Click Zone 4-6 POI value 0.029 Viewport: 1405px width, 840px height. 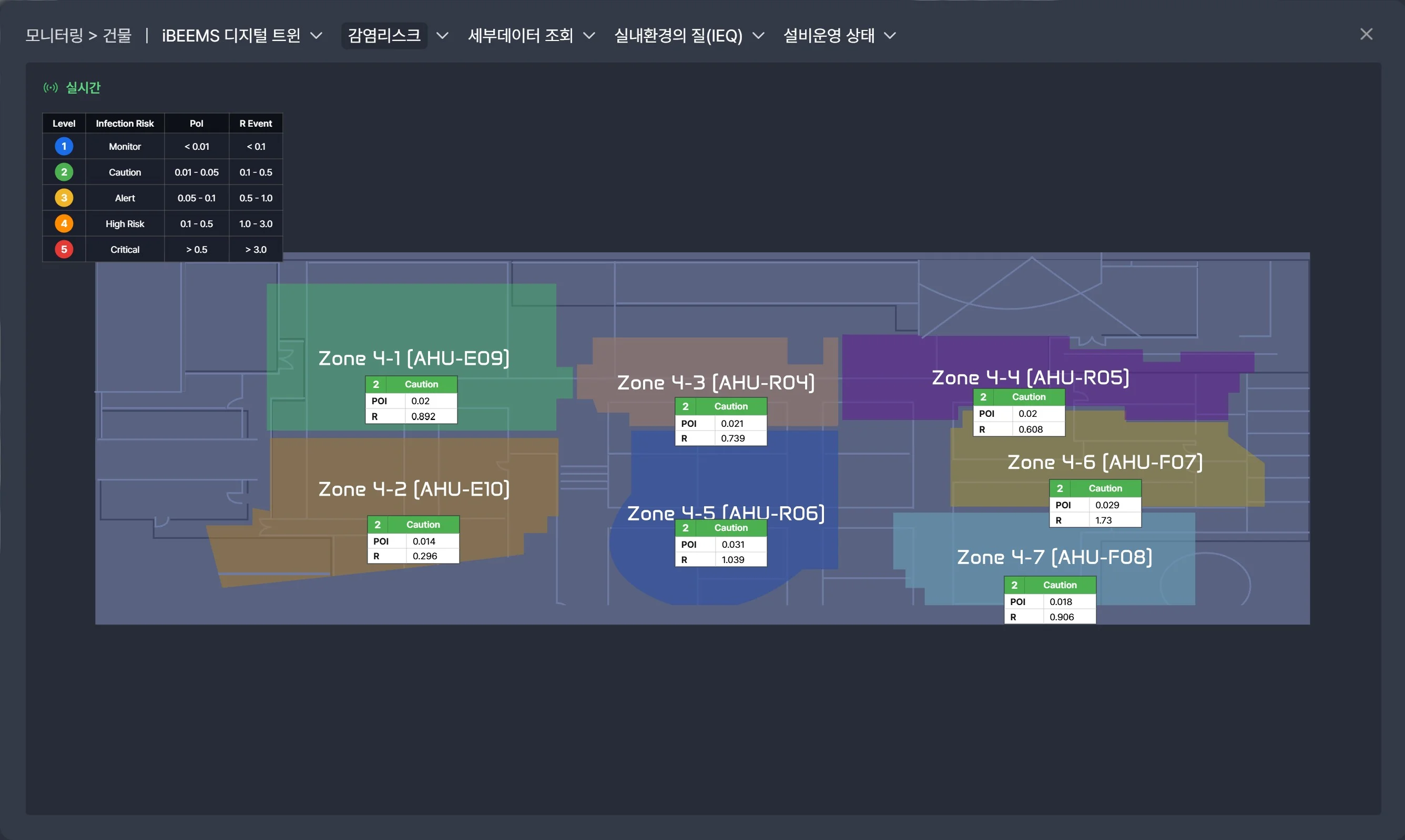coord(1107,505)
